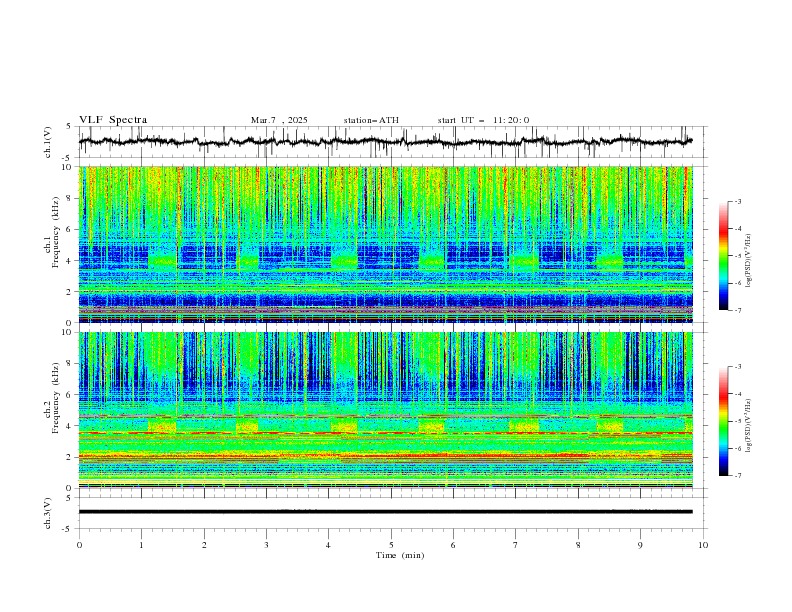792x612 pixels.
Task: Click the ch.1 "Frequency (kHz)" axis label
Action: tap(55, 232)
